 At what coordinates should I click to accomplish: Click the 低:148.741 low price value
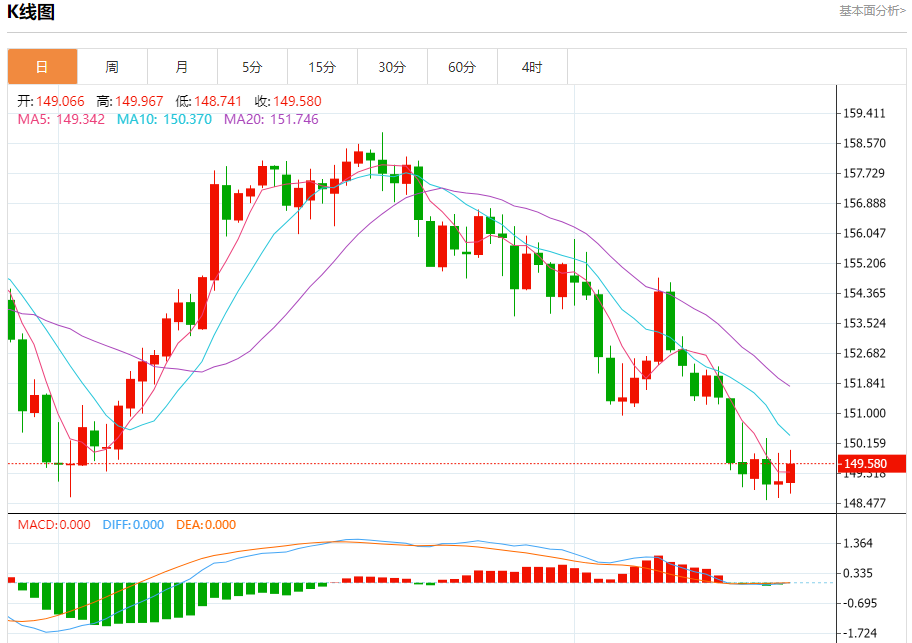tap(209, 101)
